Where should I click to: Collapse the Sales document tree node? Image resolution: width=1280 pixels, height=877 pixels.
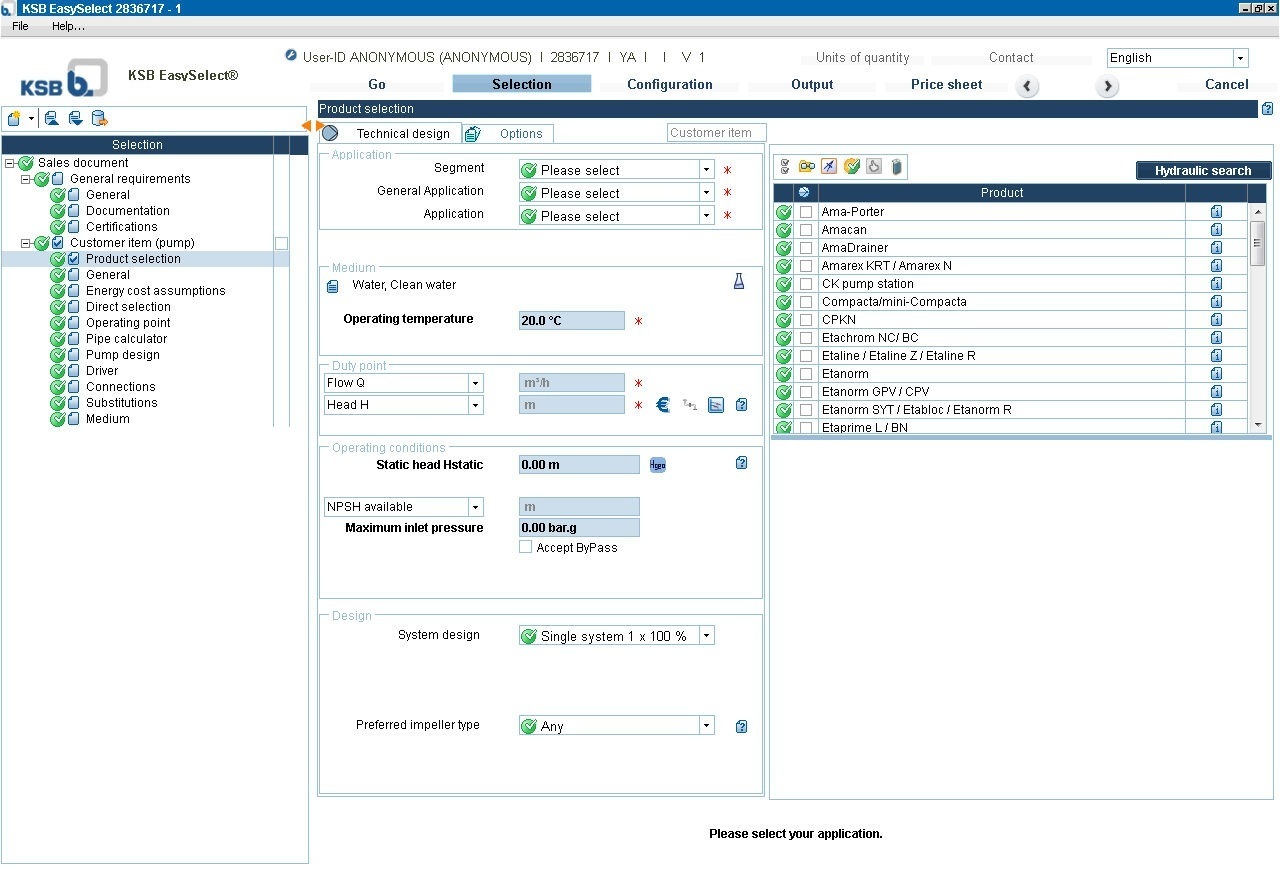10,163
